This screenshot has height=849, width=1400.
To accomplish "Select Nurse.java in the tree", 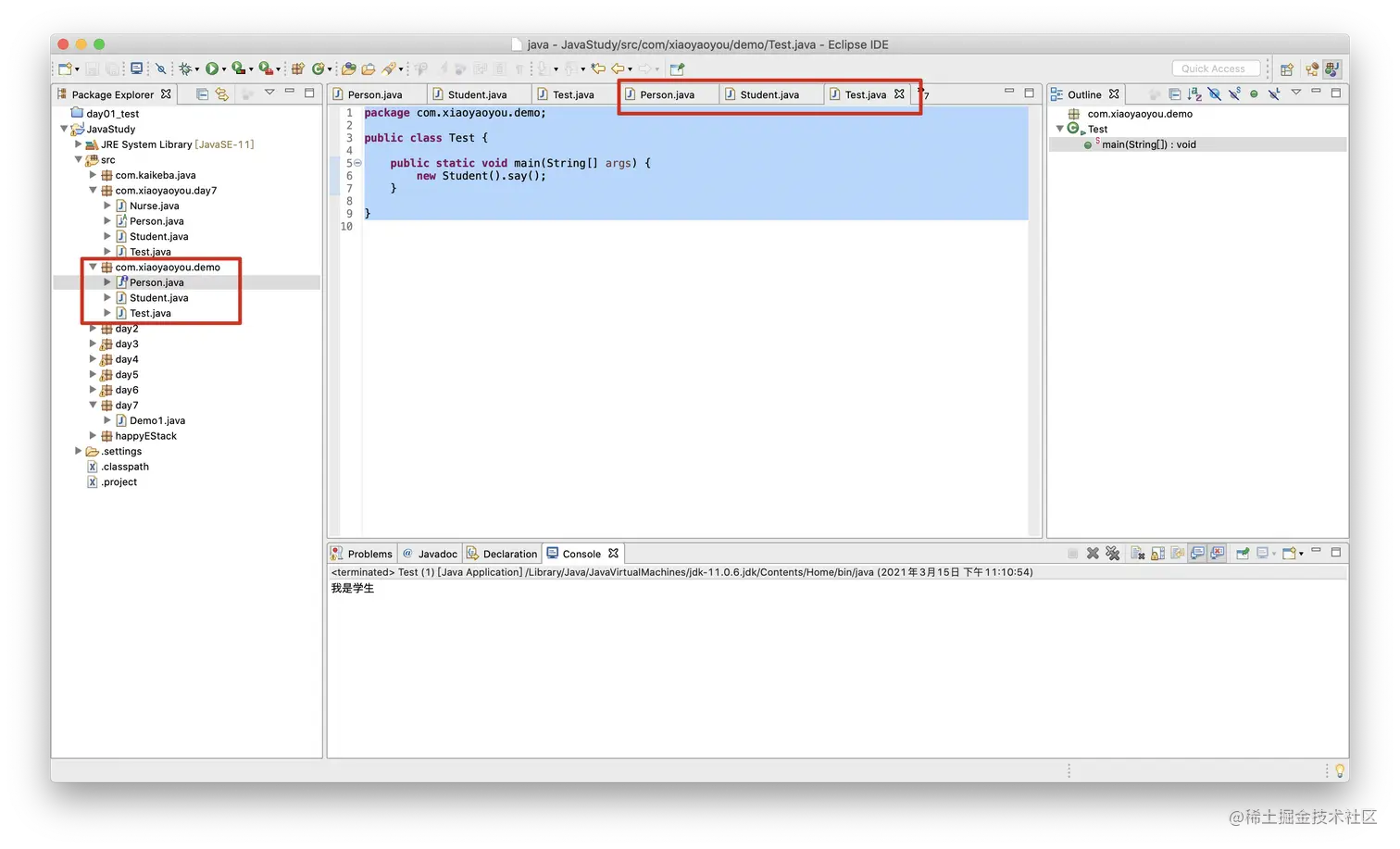I will (x=154, y=206).
